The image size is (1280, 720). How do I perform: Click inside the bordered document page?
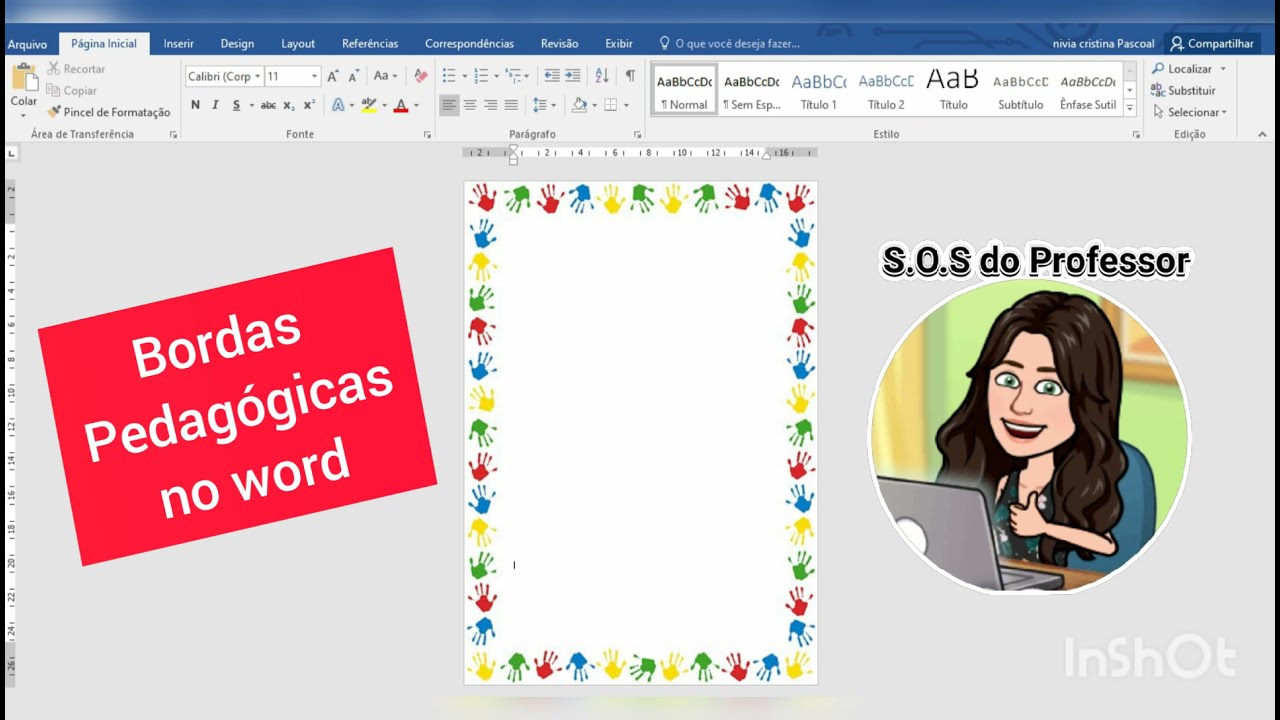640,432
